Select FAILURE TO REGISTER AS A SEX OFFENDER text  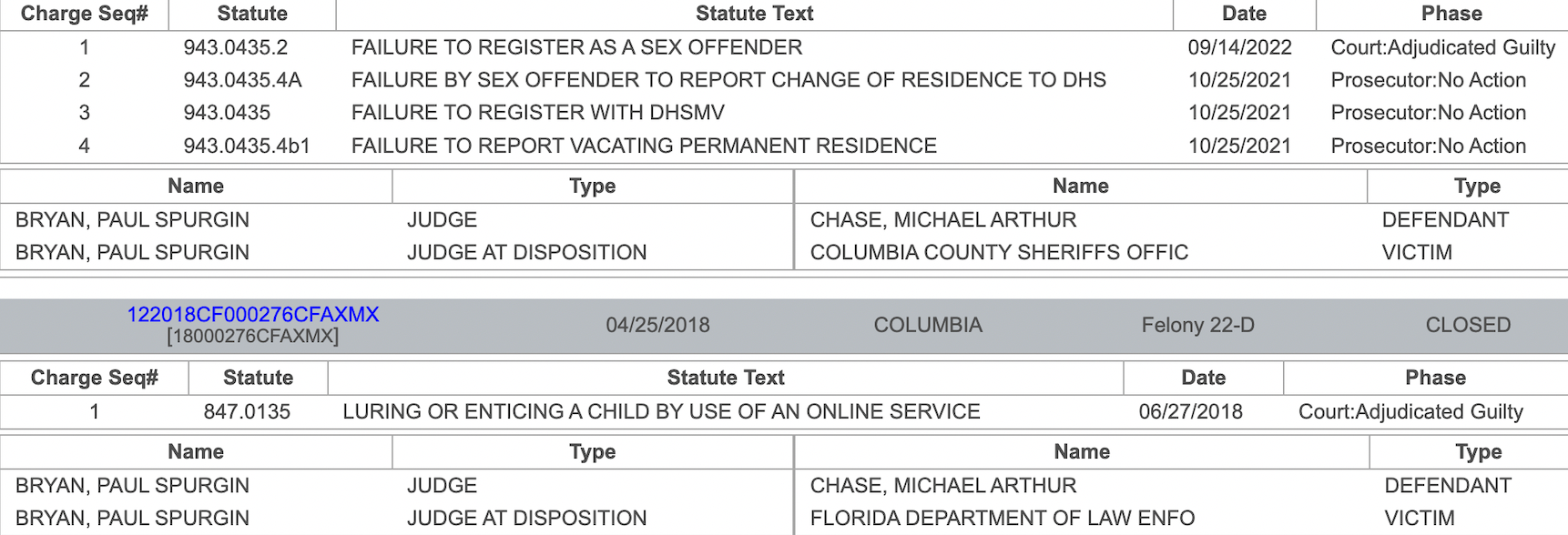(x=576, y=47)
